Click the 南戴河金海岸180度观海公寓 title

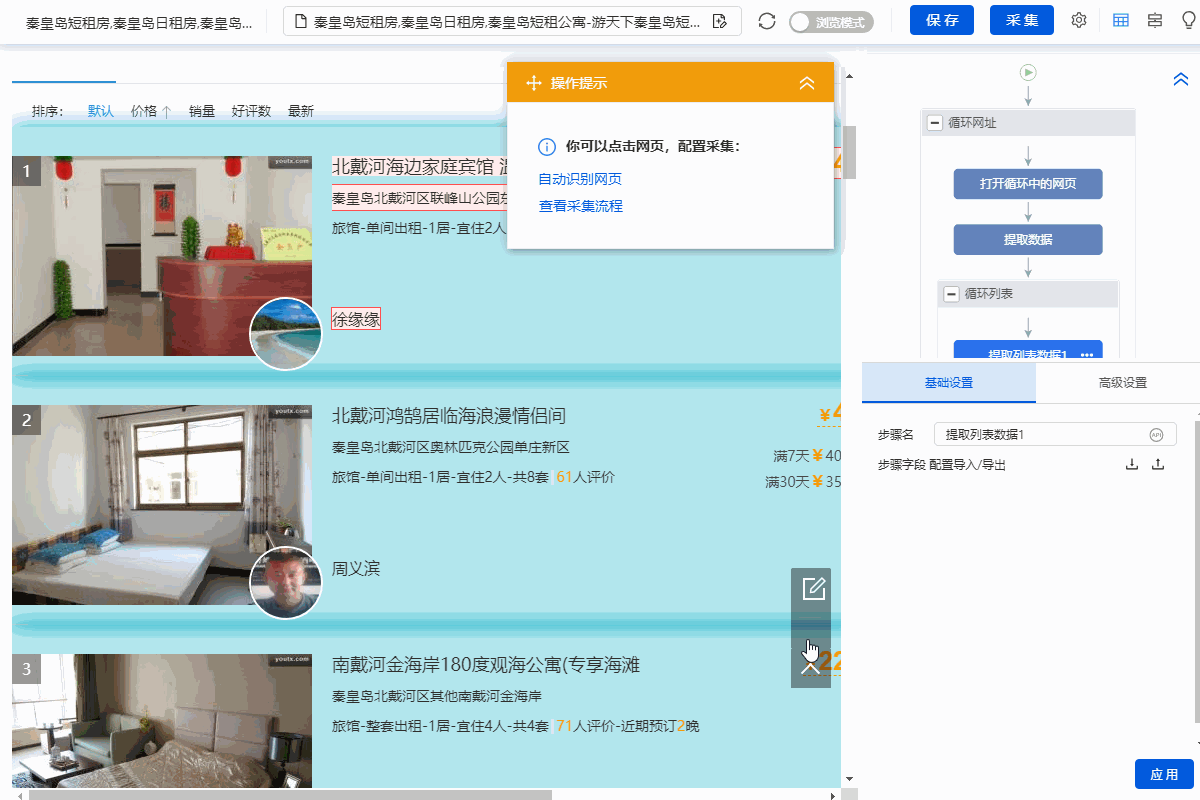tap(485, 665)
